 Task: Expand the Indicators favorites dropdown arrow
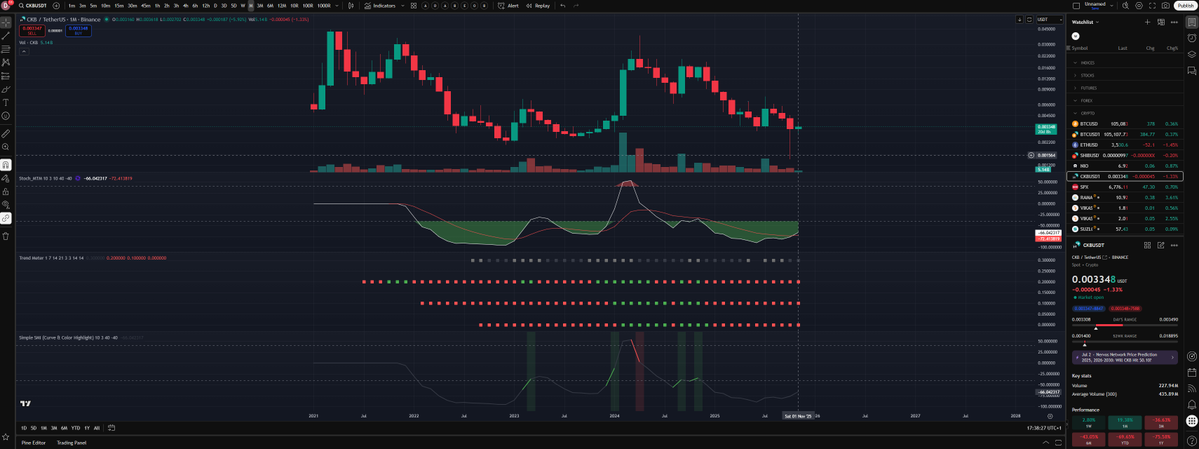402,5
